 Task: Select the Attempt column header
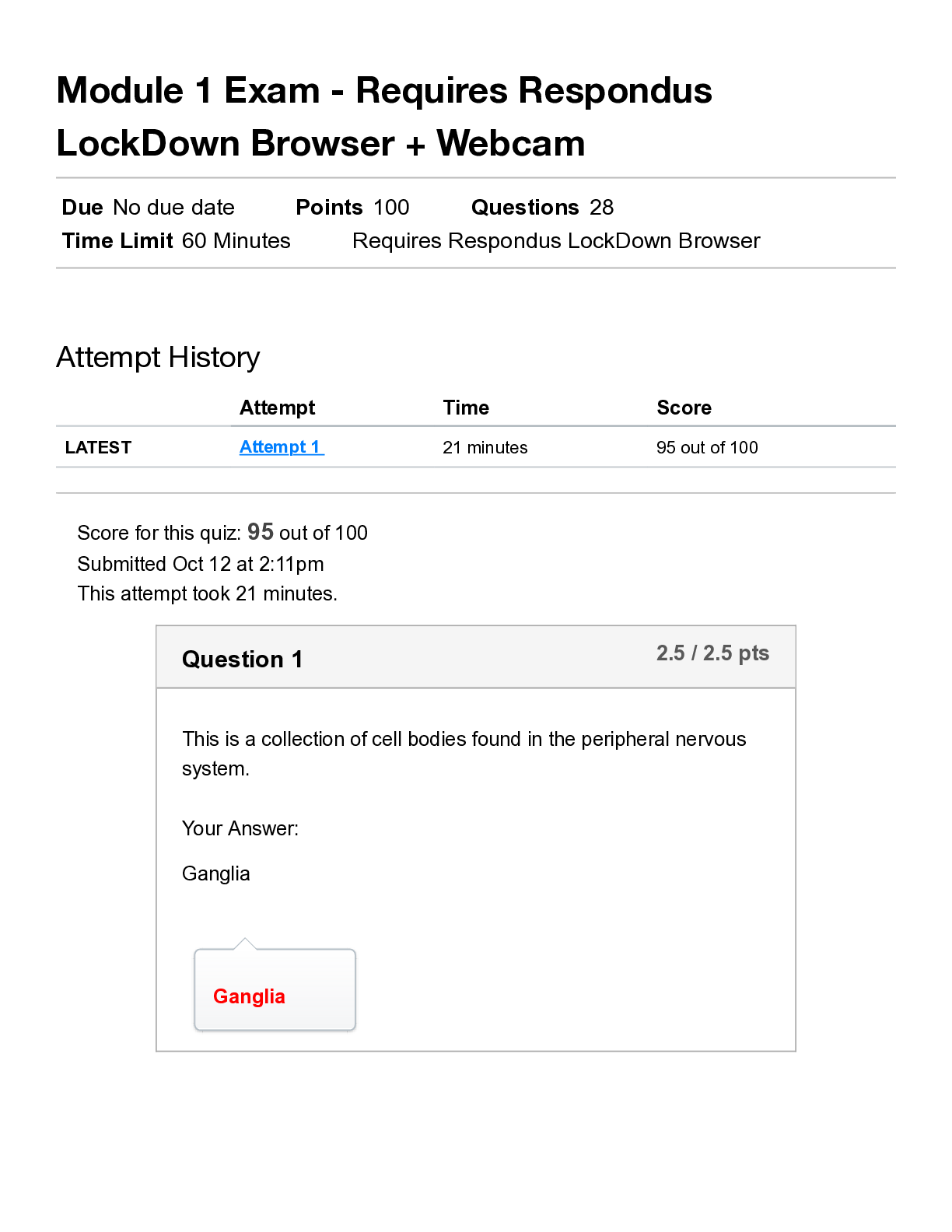coord(277,408)
